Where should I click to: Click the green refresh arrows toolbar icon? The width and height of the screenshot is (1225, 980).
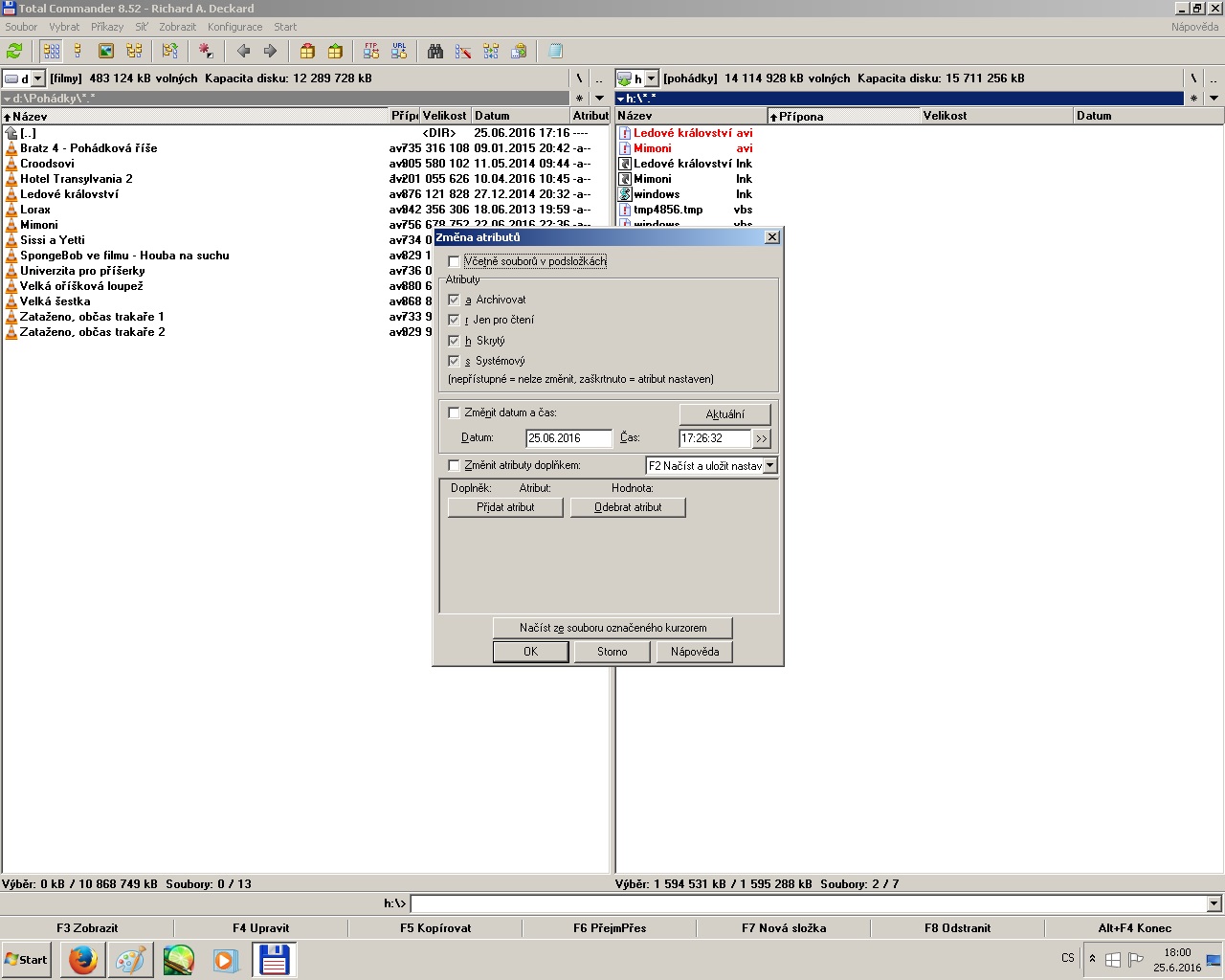[x=14, y=51]
